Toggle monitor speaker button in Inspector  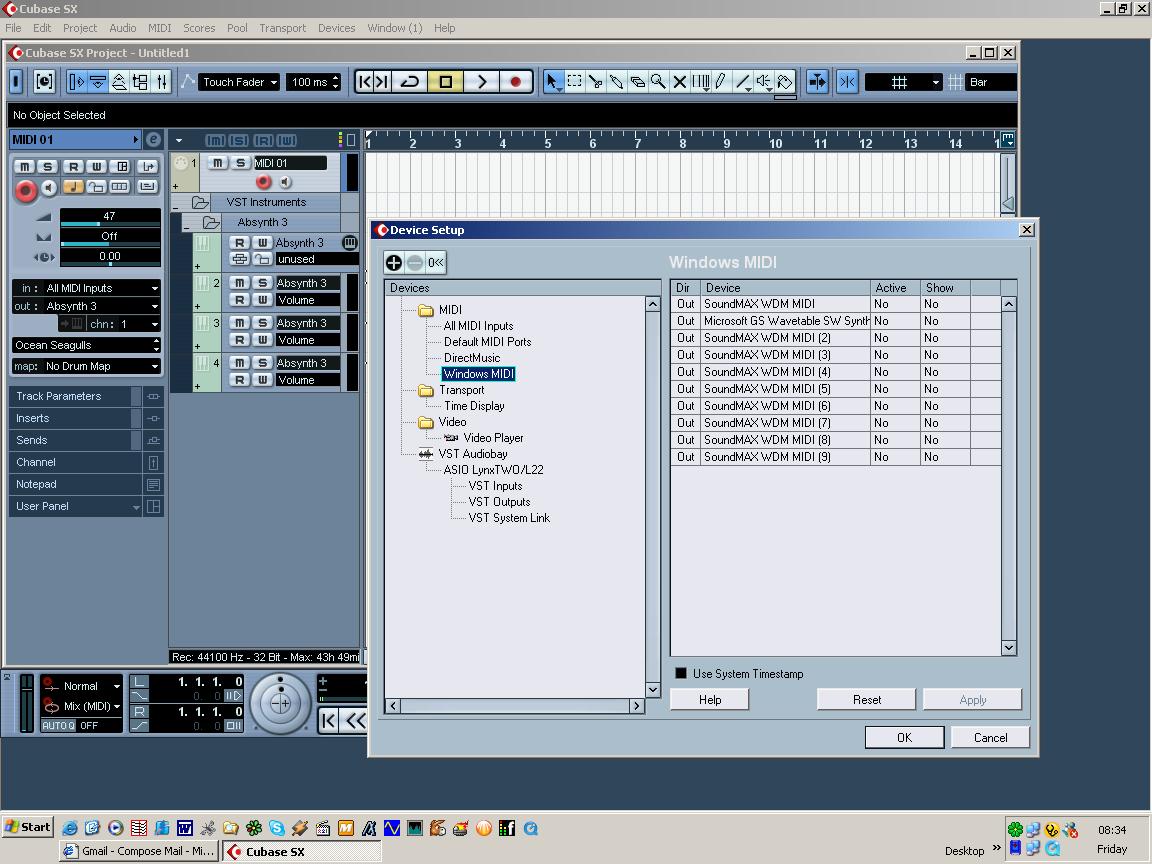tap(48, 188)
